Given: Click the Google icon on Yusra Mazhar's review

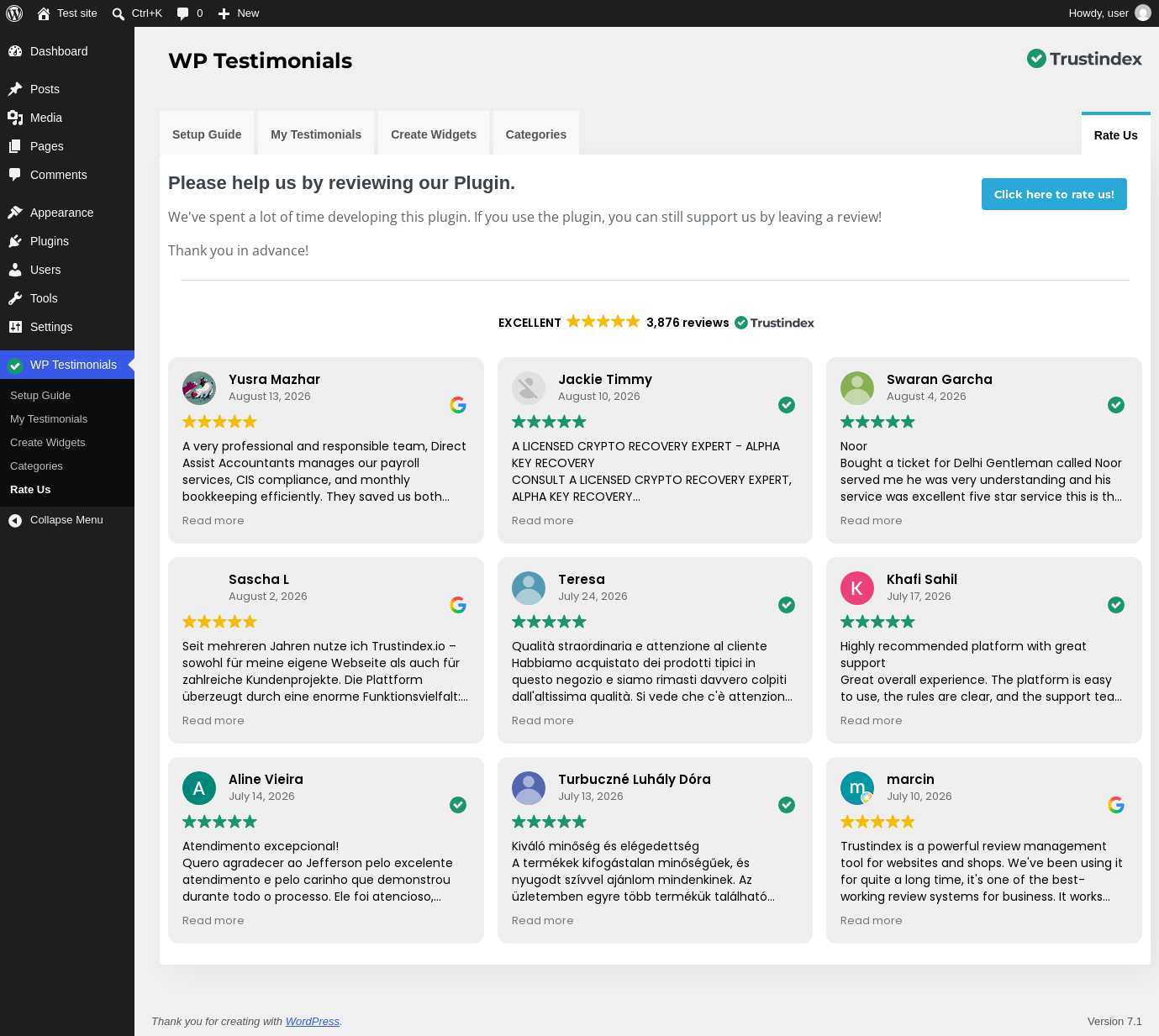Looking at the screenshot, I should point(458,405).
